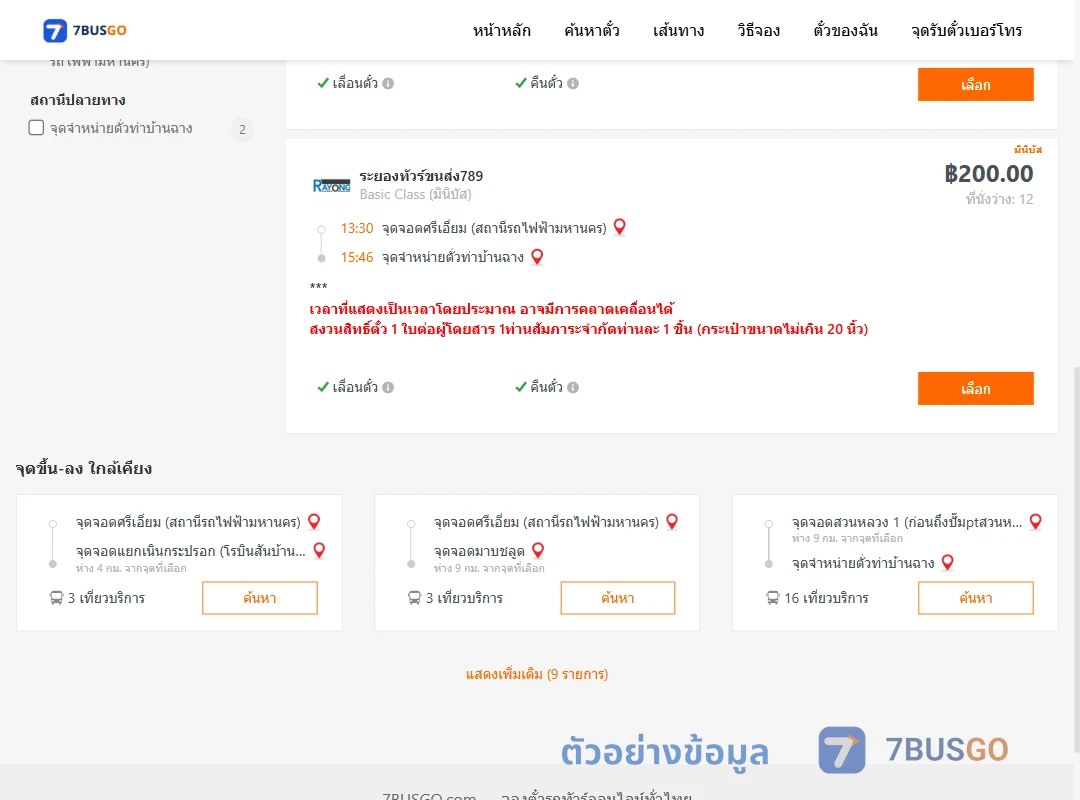The image size is (1080, 800).
Task: Click the ระยองทัวร์ขนส่ง789 operator name
Action: coord(421,176)
